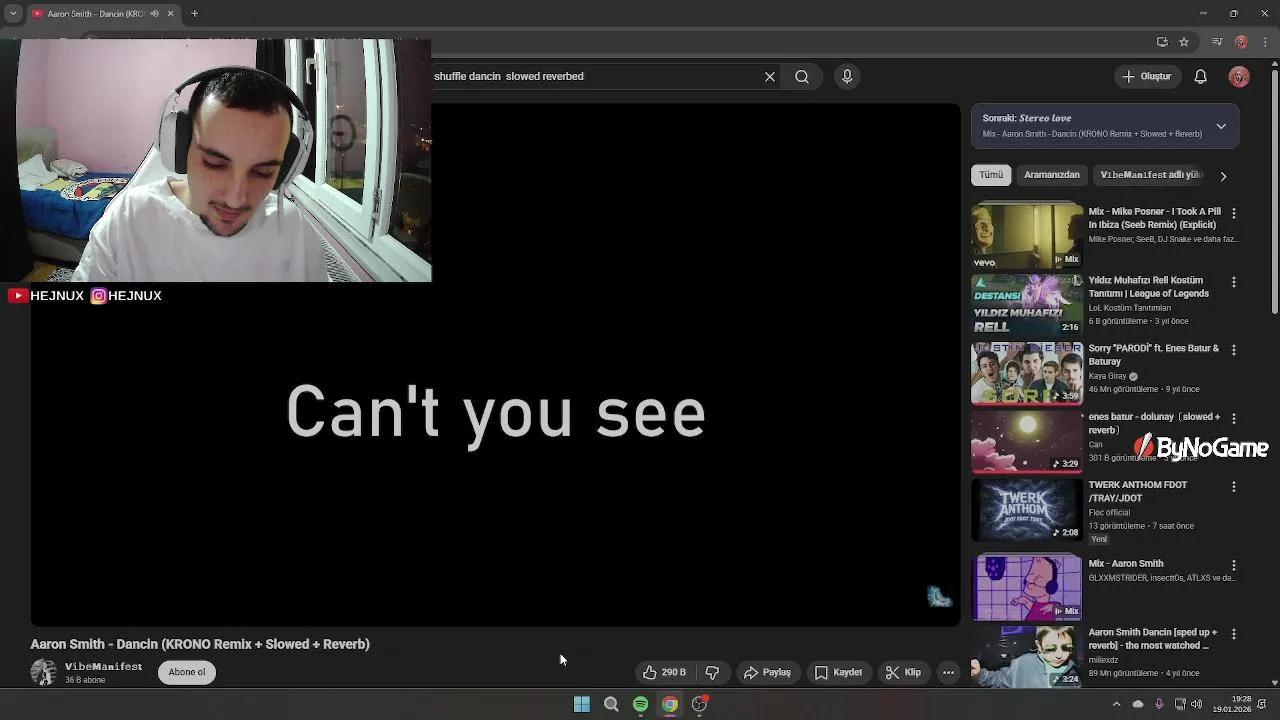Image resolution: width=1280 pixels, height=720 pixels.
Task: Subscribe with the Abone ol button
Action: click(x=187, y=672)
